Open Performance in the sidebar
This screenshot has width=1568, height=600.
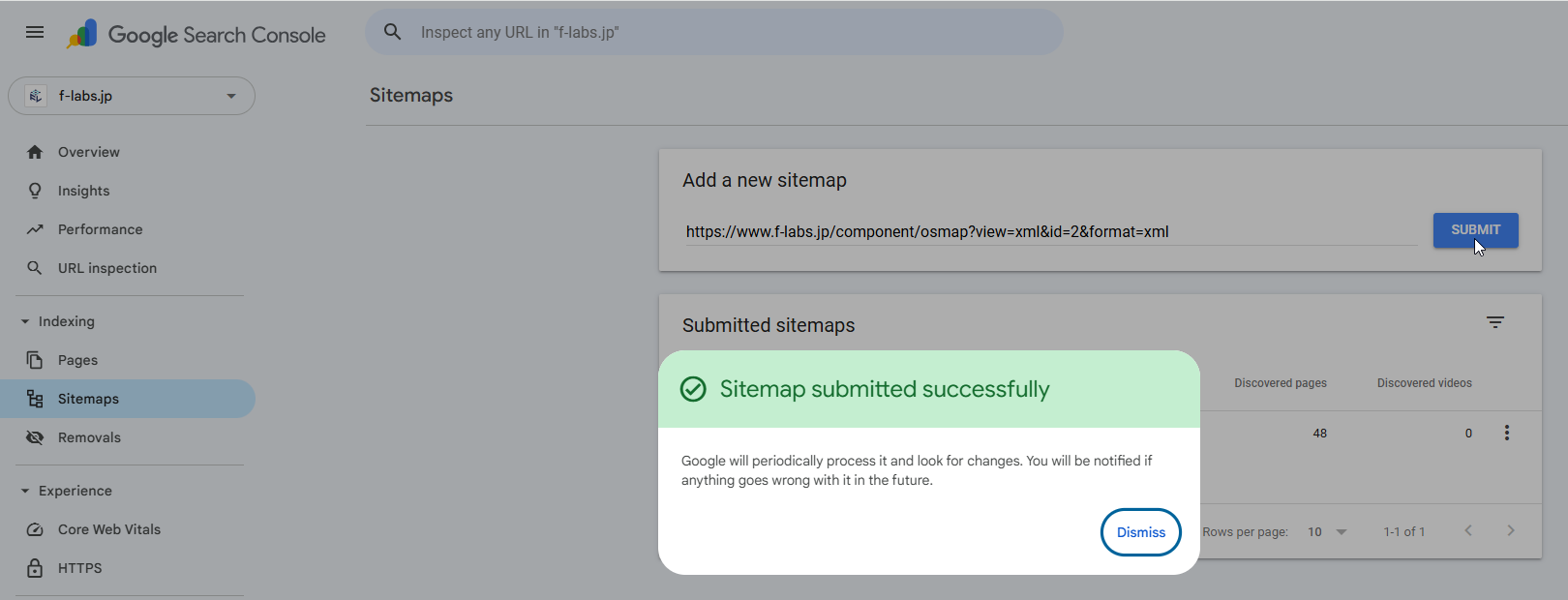click(100, 229)
